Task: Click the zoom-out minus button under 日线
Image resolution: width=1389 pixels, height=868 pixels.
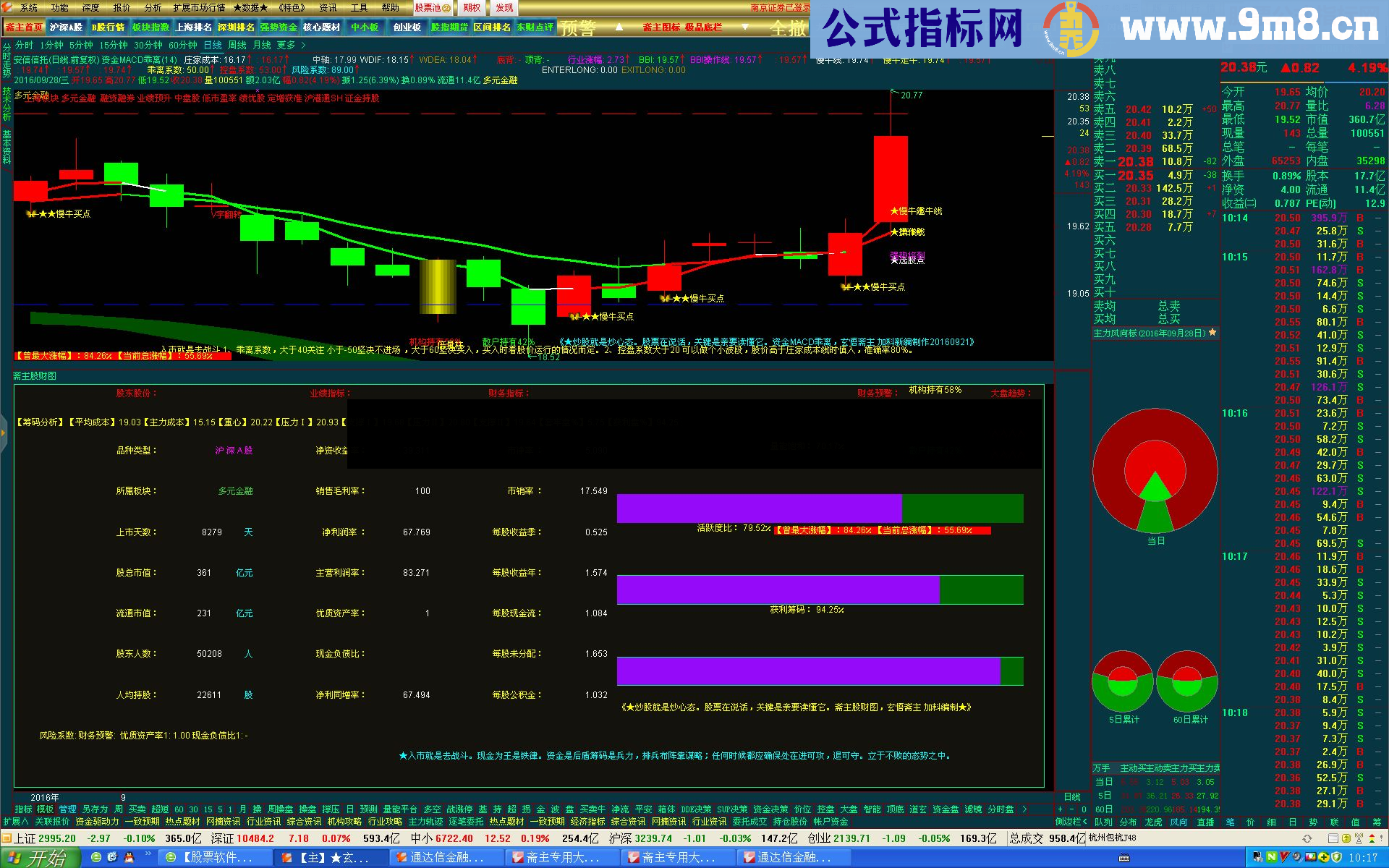Action: (x=1071, y=809)
